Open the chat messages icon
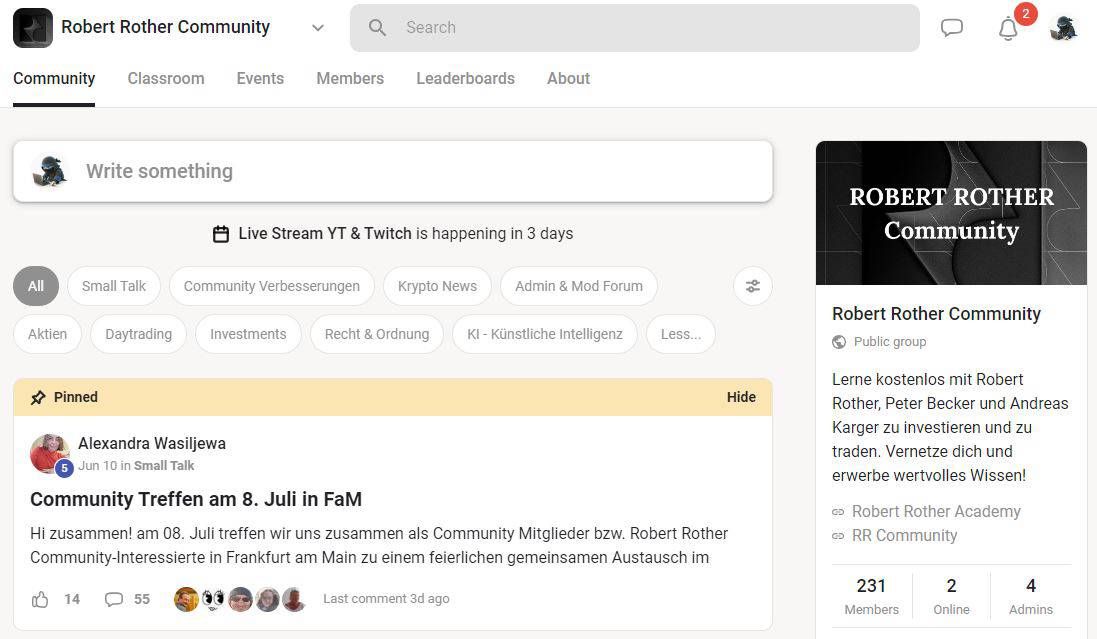This screenshot has height=639, width=1097. pos(952,28)
